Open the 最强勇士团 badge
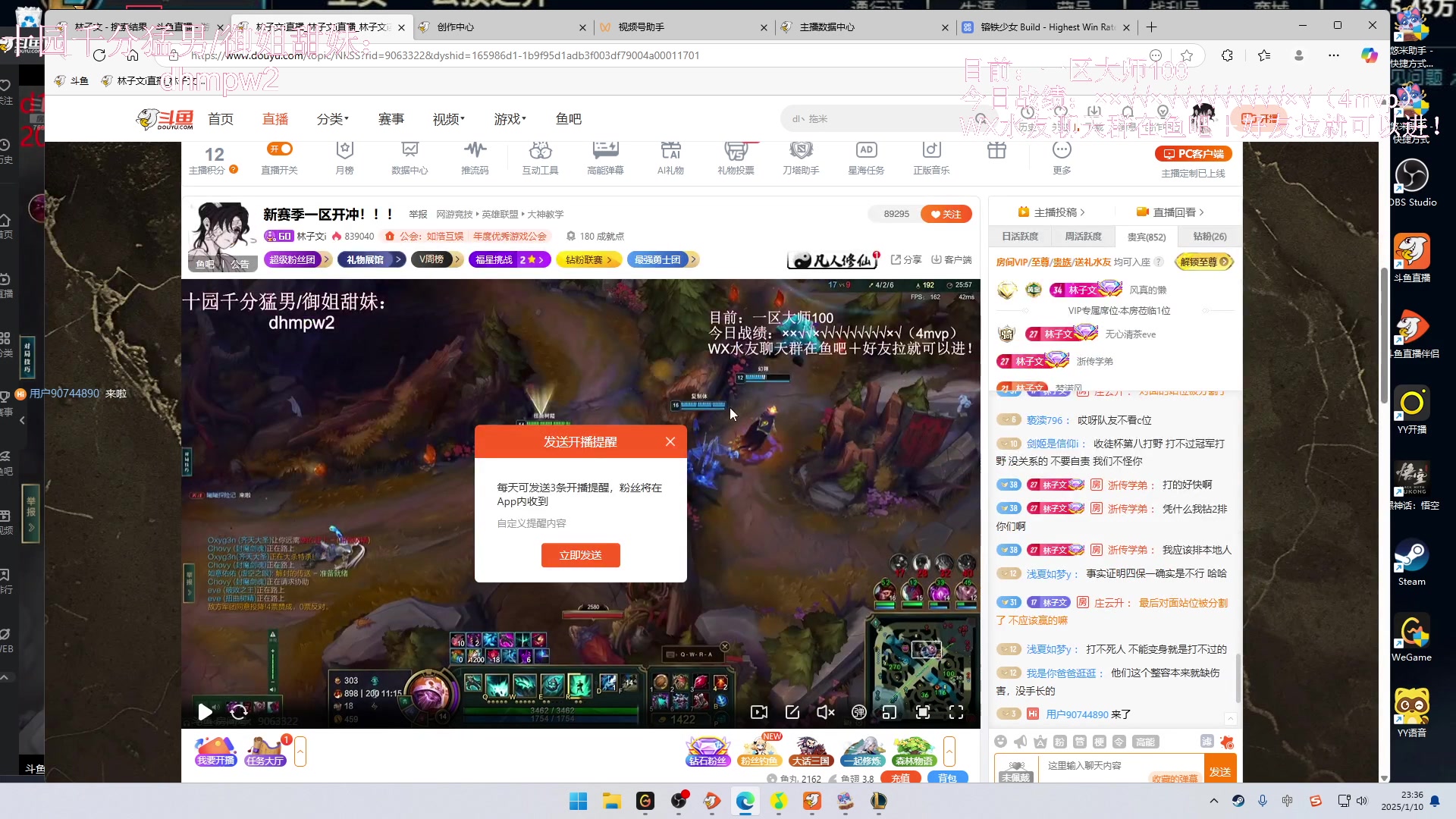 (x=663, y=259)
